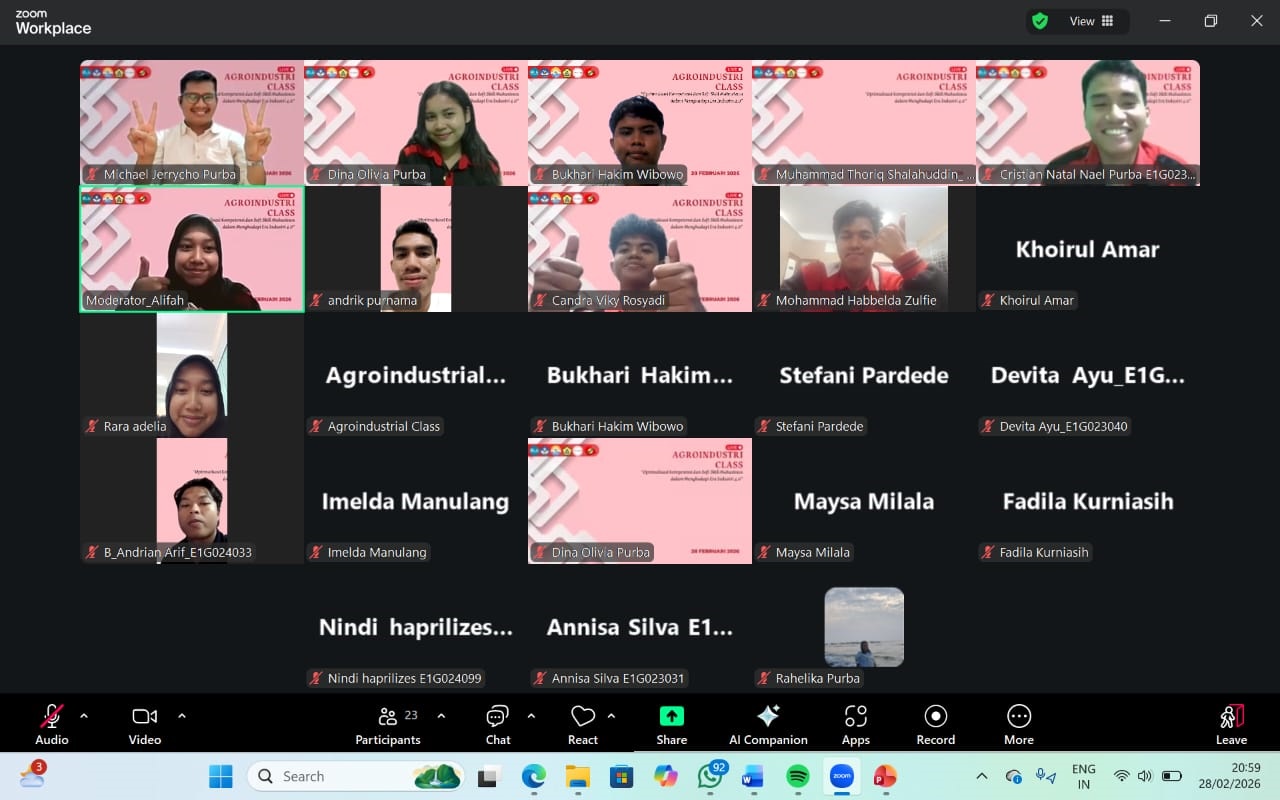
Task: Toggle the Video camera button
Action: click(145, 723)
